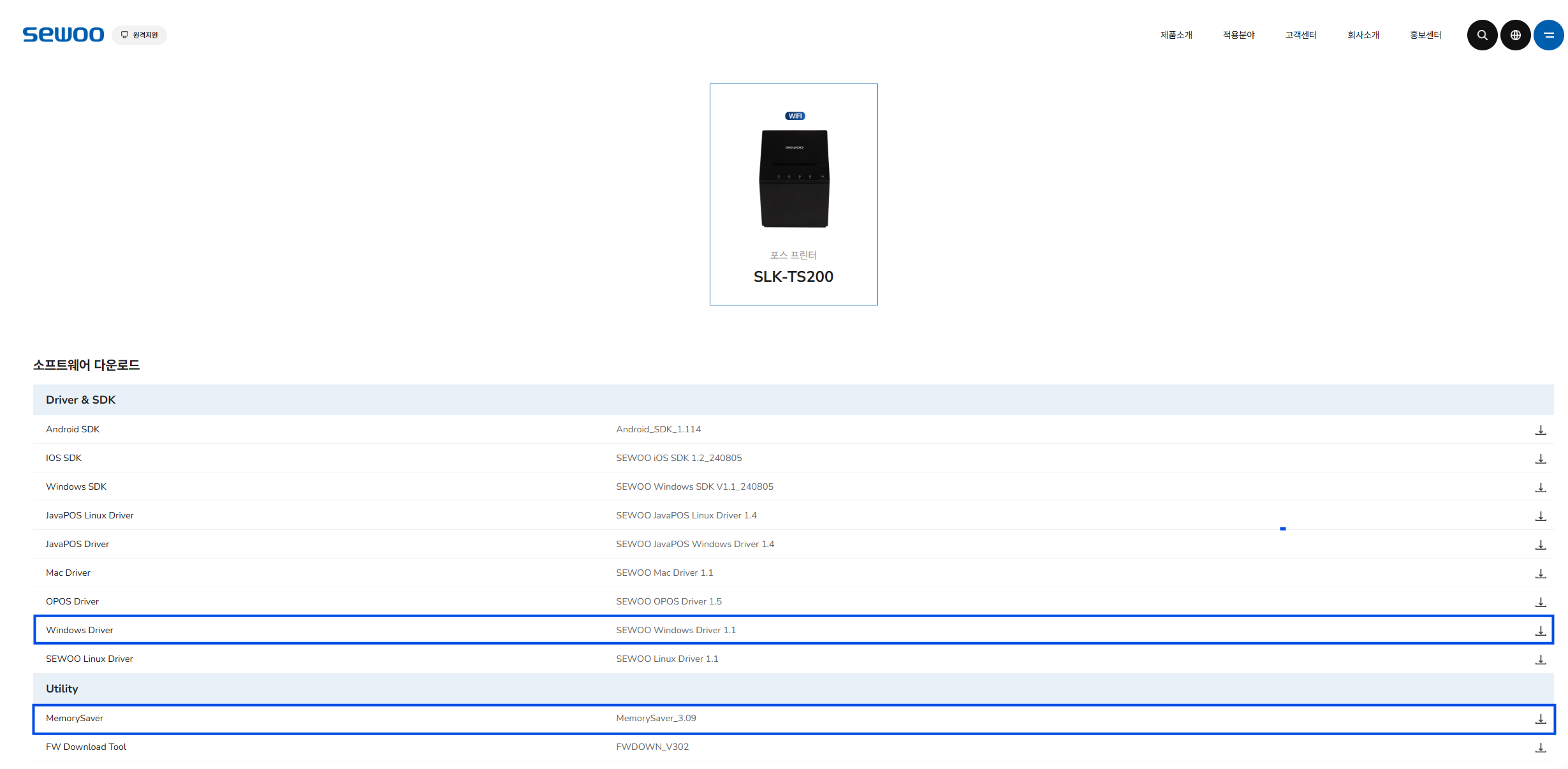Click SEWOO JavaPOS Linux Driver 1.4 name
Screen dimensions: 1568x769
click(x=686, y=515)
